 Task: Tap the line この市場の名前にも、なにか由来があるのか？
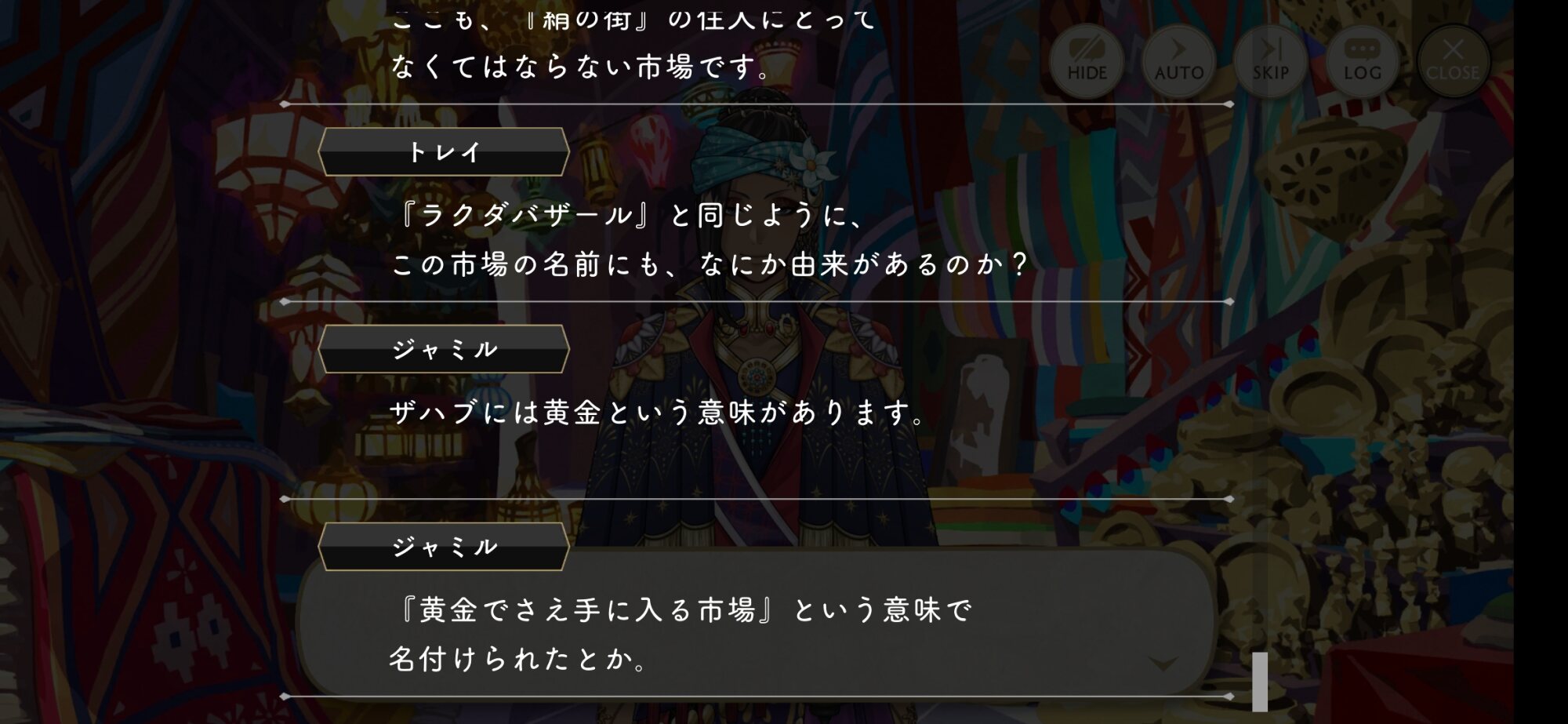coord(710,264)
